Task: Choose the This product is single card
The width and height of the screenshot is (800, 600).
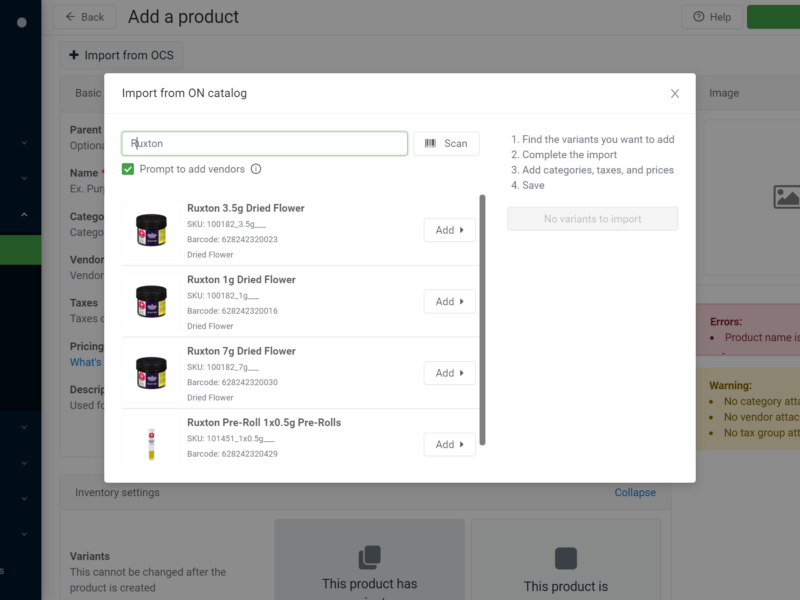Action: (566, 560)
